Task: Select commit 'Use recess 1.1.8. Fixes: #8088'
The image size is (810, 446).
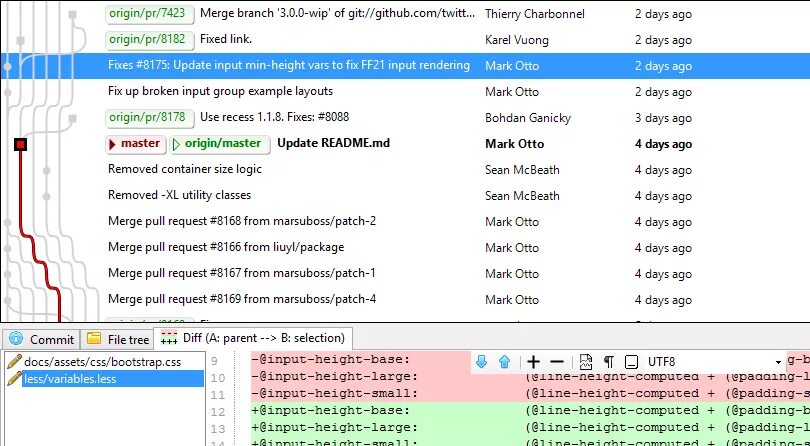Action: click(x=274, y=117)
